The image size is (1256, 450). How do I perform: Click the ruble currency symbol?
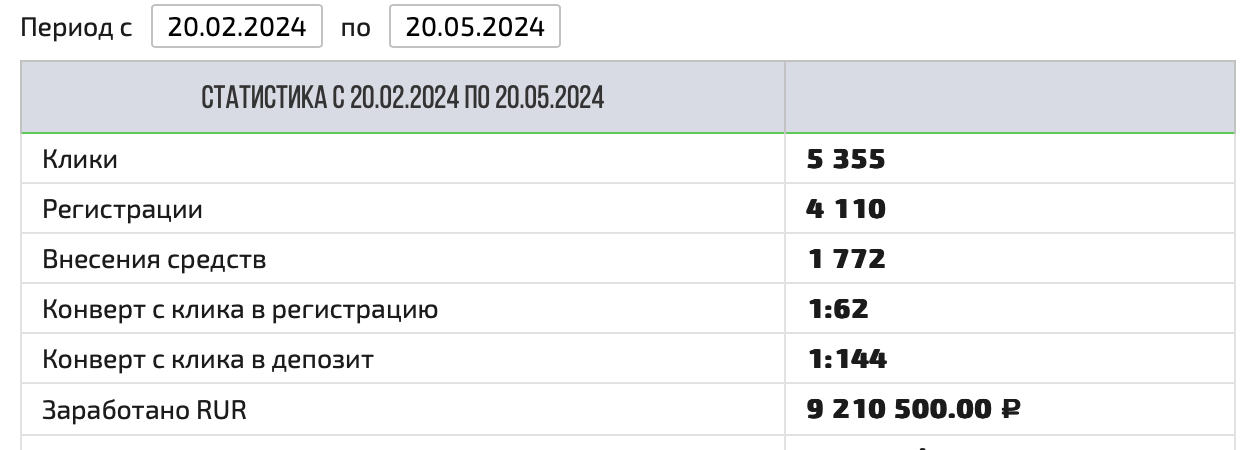coord(1010,409)
